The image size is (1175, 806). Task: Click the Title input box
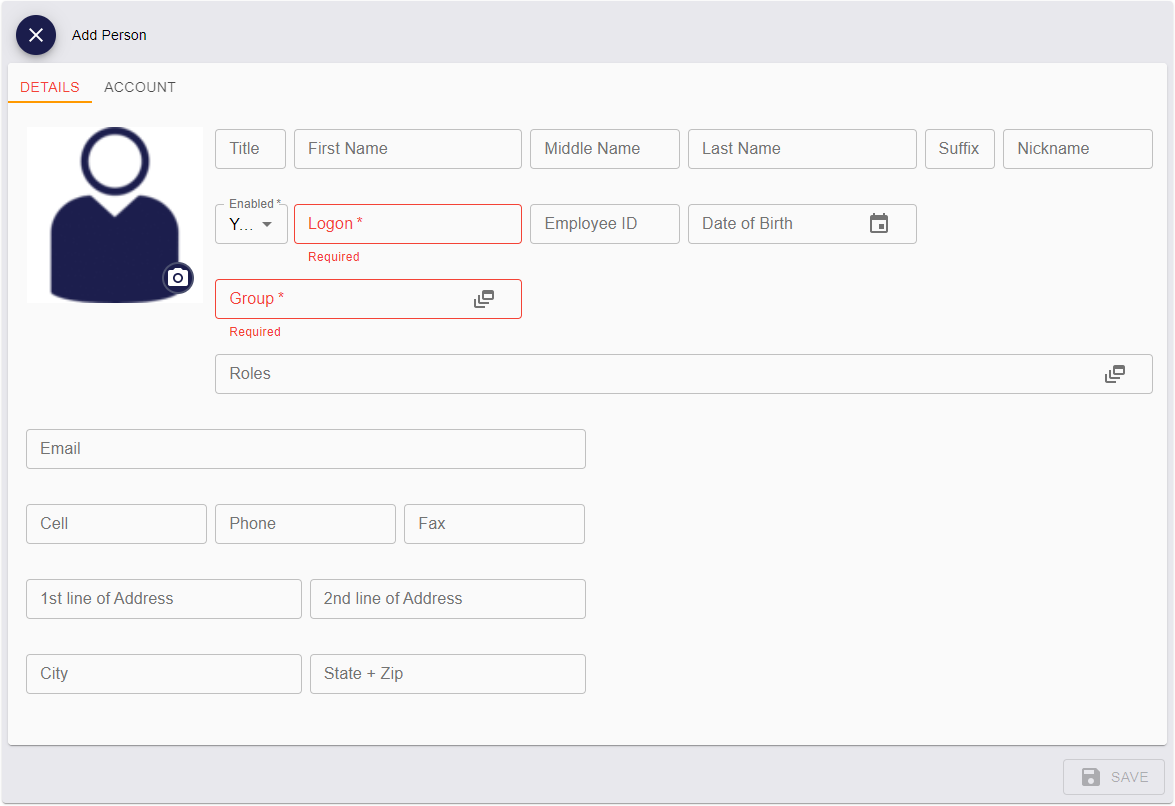tap(250, 149)
